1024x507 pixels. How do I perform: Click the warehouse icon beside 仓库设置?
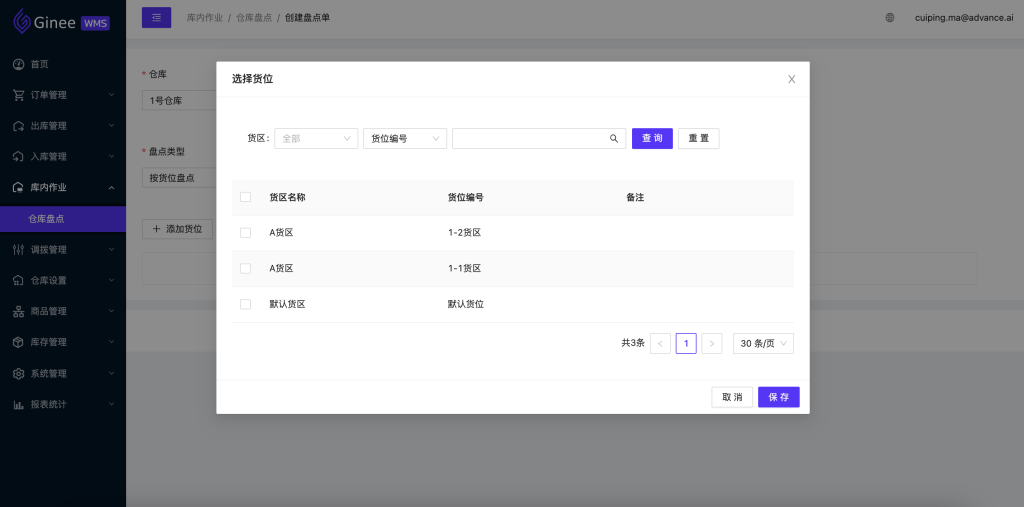[x=19, y=280]
